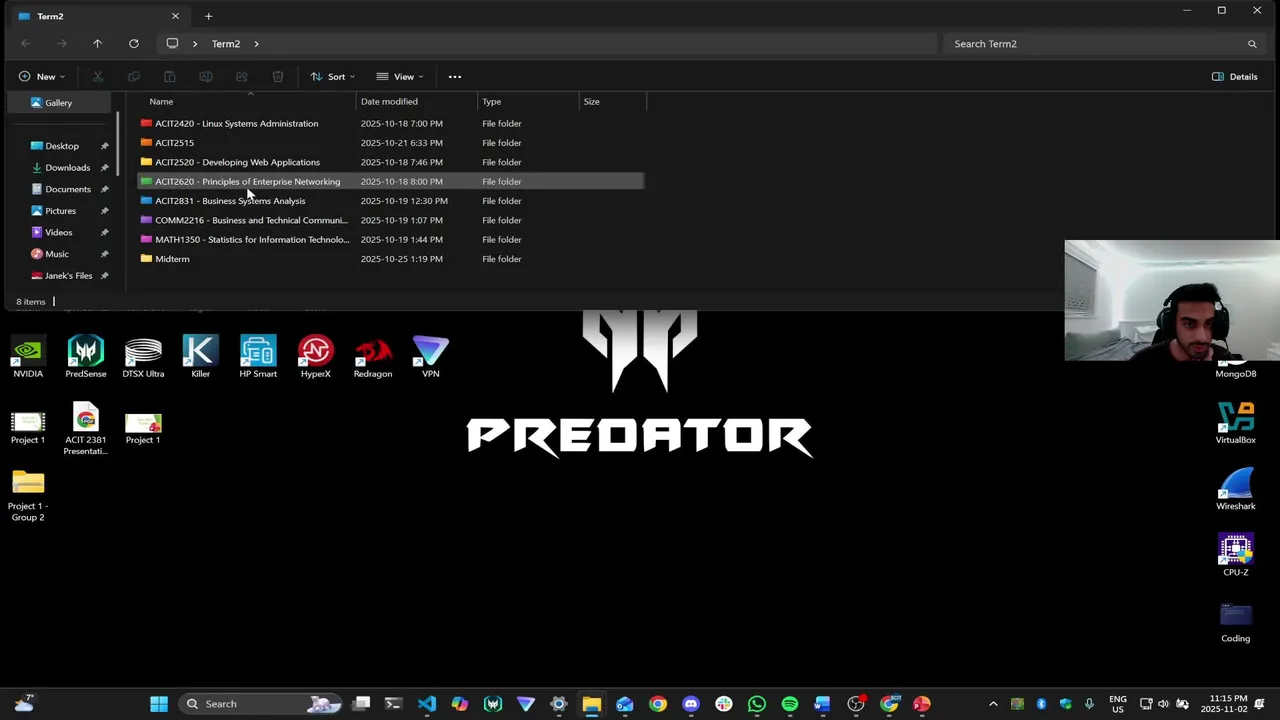Open Gallery in the navigation pane

58,103
